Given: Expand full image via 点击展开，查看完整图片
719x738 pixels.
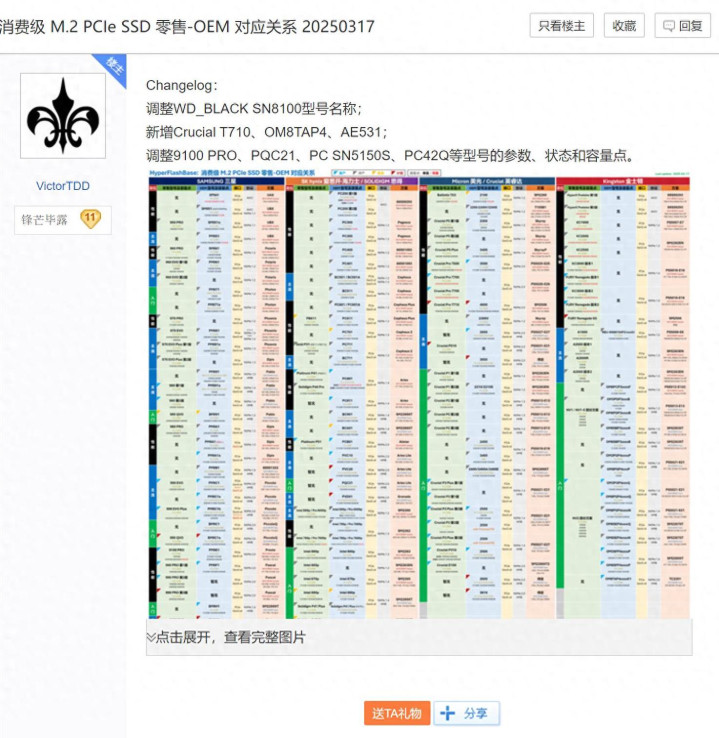Looking at the screenshot, I should tap(419, 637).
